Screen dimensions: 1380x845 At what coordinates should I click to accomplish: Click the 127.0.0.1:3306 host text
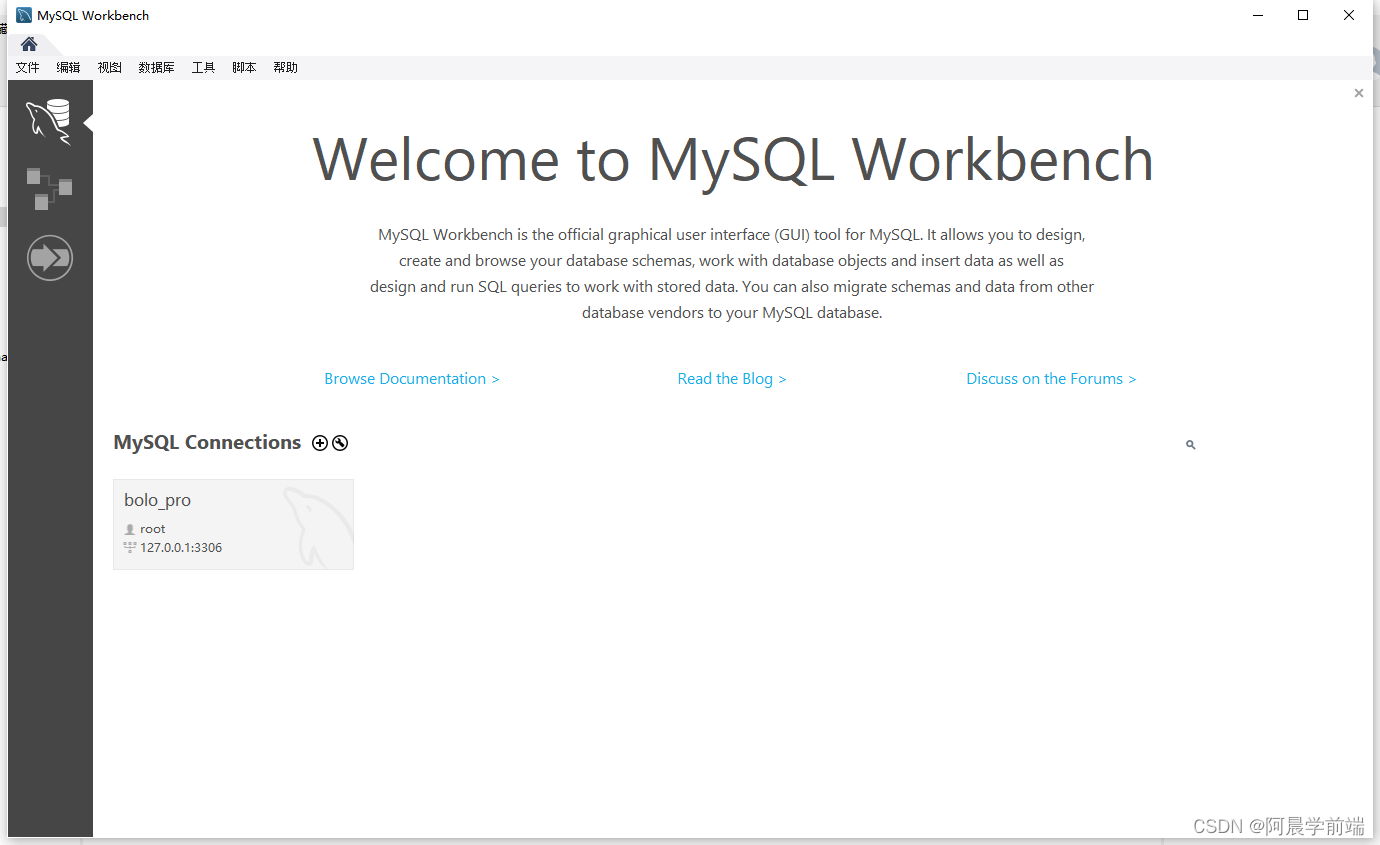point(181,548)
